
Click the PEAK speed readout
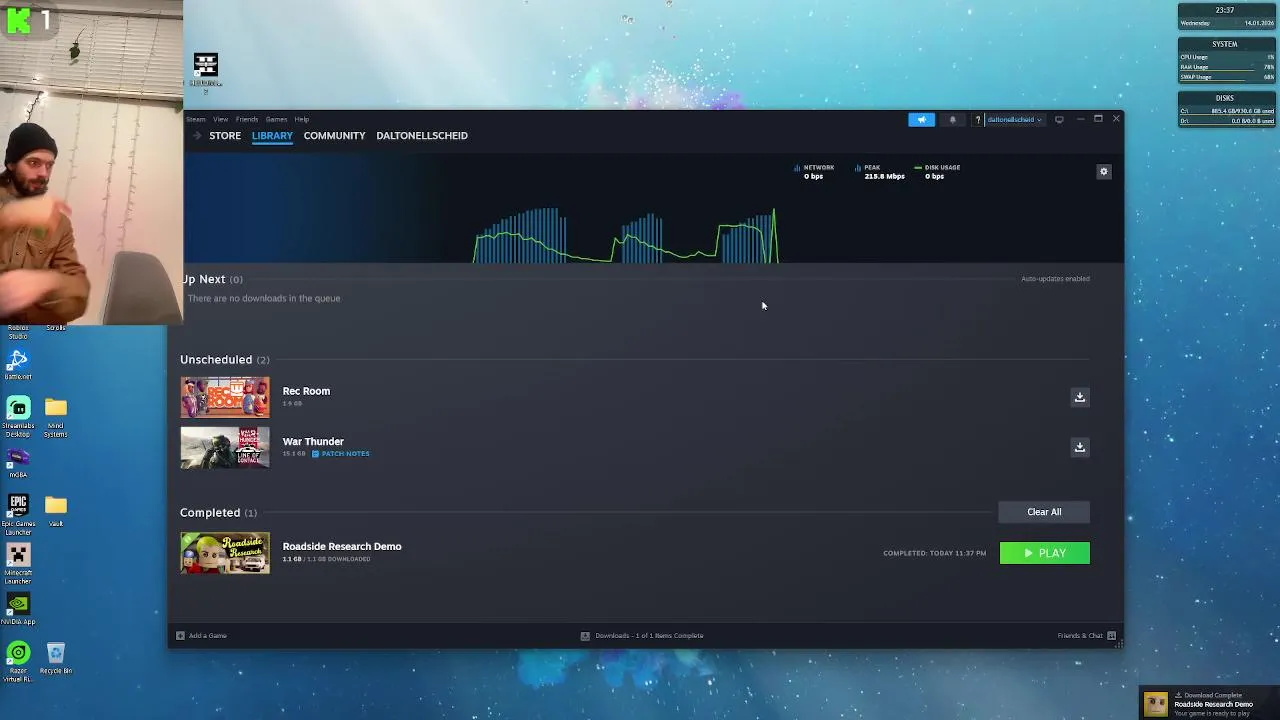pyautogui.click(x=879, y=172)
